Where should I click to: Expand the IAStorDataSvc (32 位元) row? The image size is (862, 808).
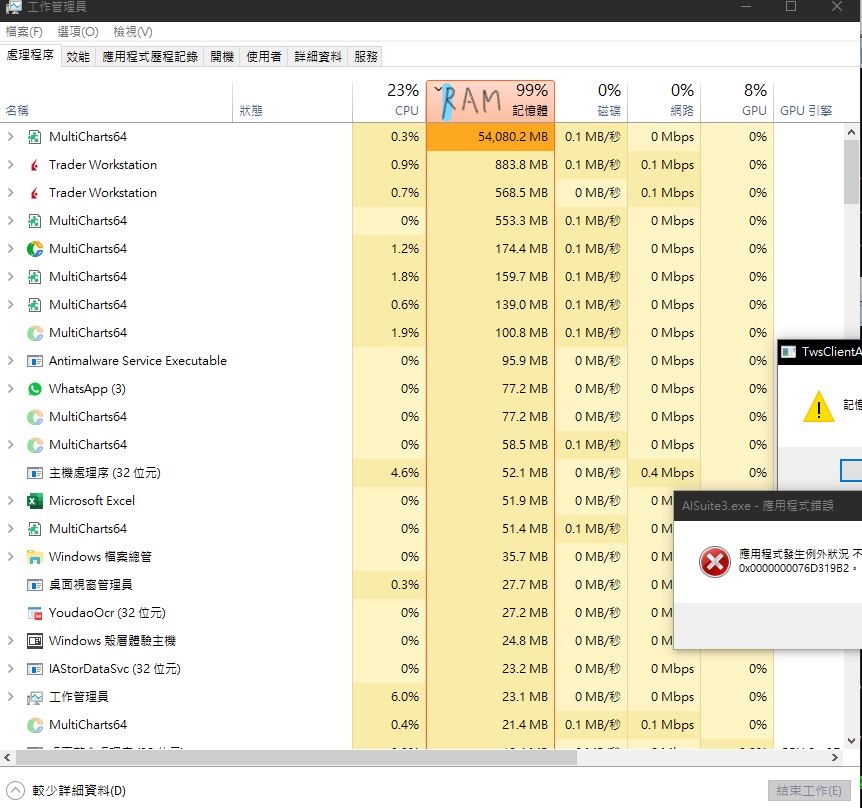[x=10, y=669]
